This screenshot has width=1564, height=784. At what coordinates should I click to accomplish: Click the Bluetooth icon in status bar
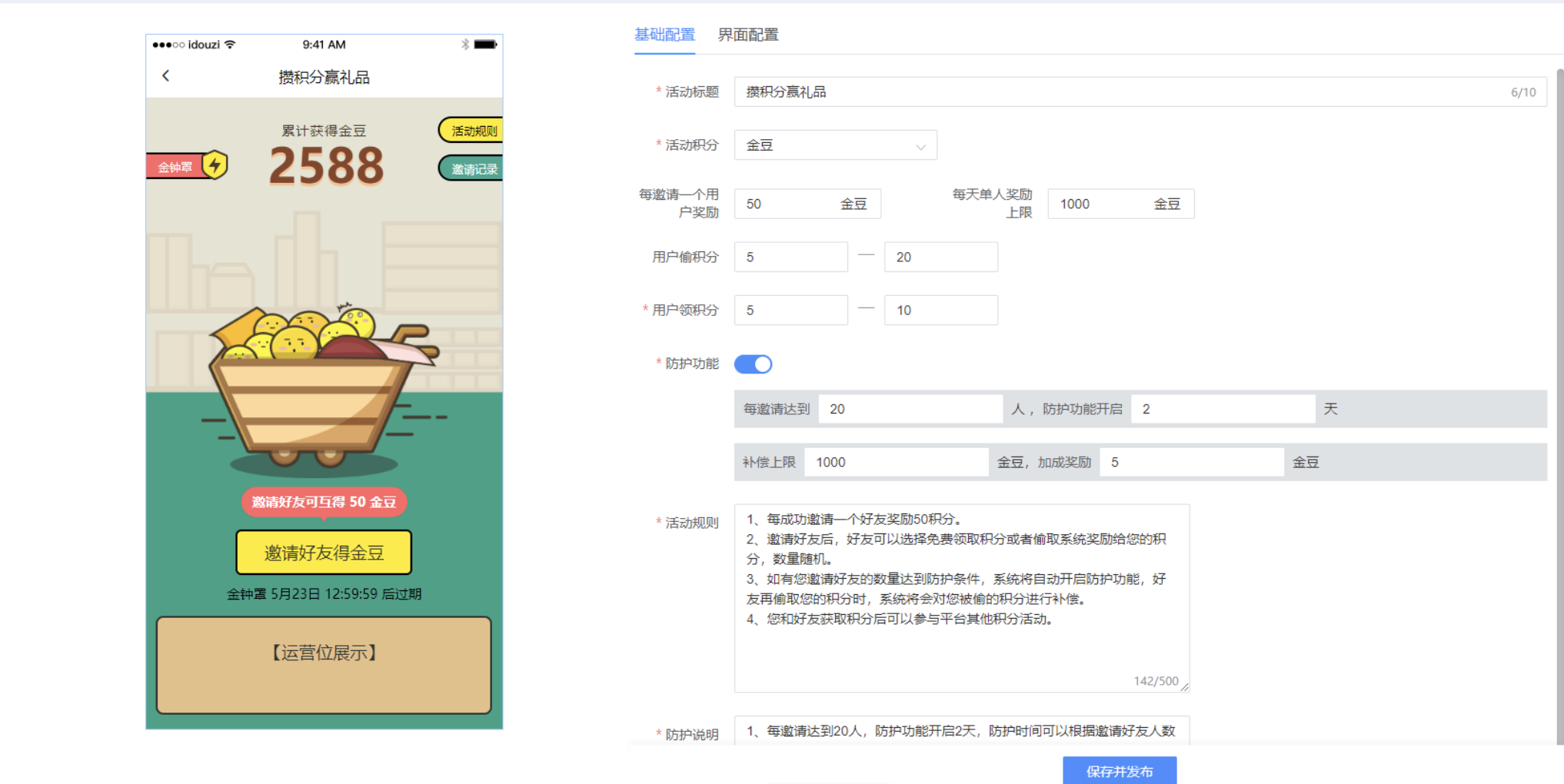[464, 45]
